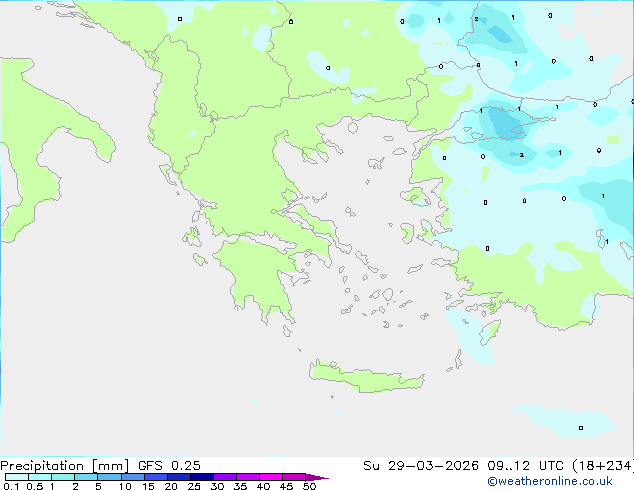Viewport: 634px width, 490px height.
Task: Click the '09..12 UTC' time text
Action: pyautogui.click(x=525, y=466)
